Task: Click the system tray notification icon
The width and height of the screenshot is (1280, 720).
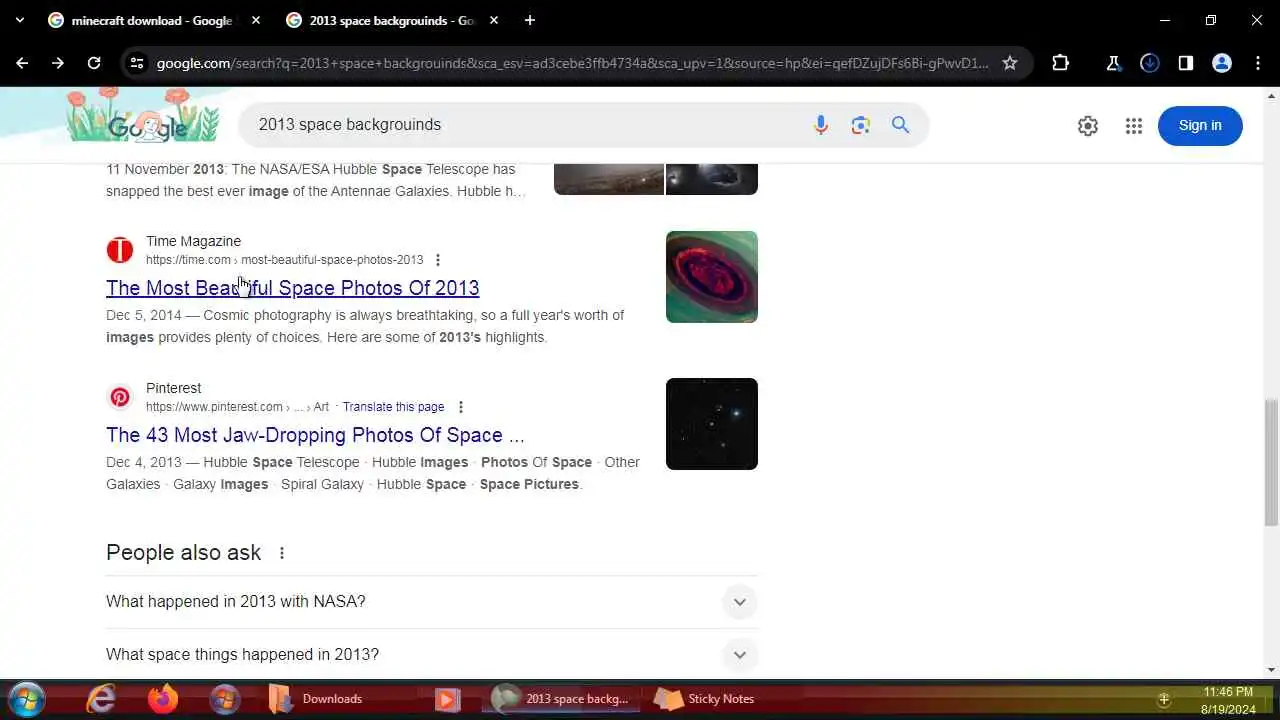Action: 1164,700
